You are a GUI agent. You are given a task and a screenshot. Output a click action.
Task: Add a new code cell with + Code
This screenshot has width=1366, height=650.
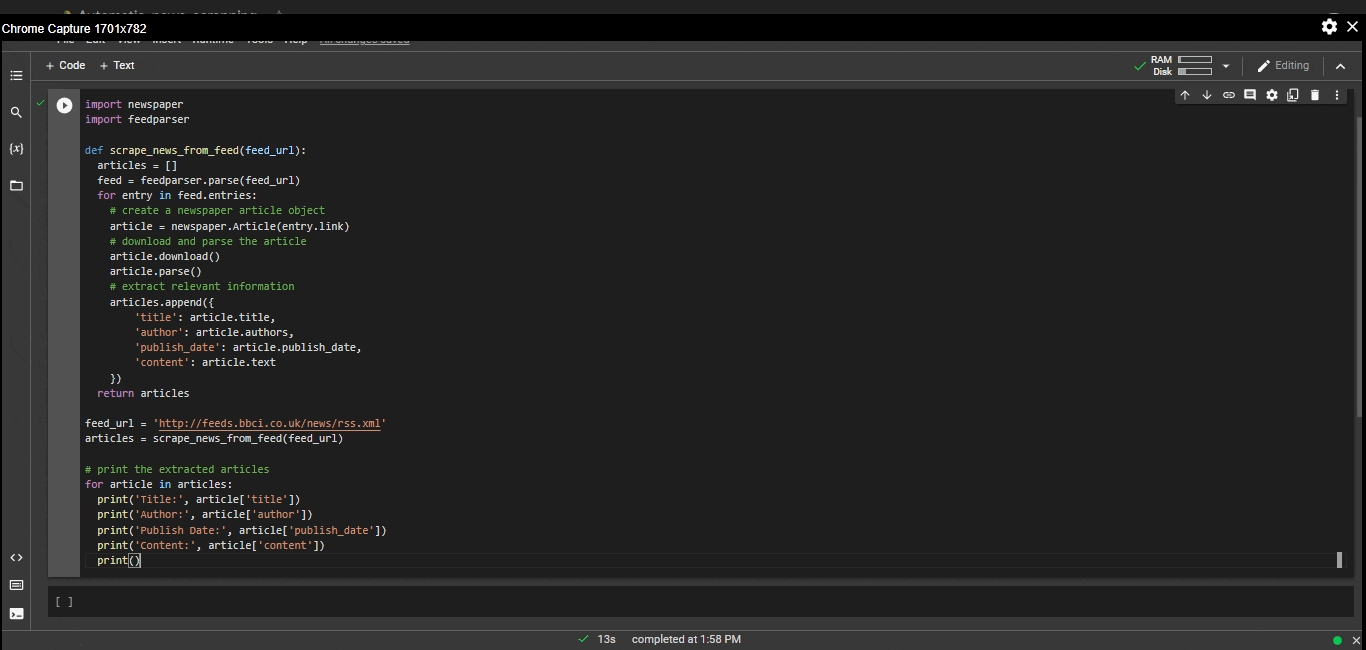tap(66, 66)
